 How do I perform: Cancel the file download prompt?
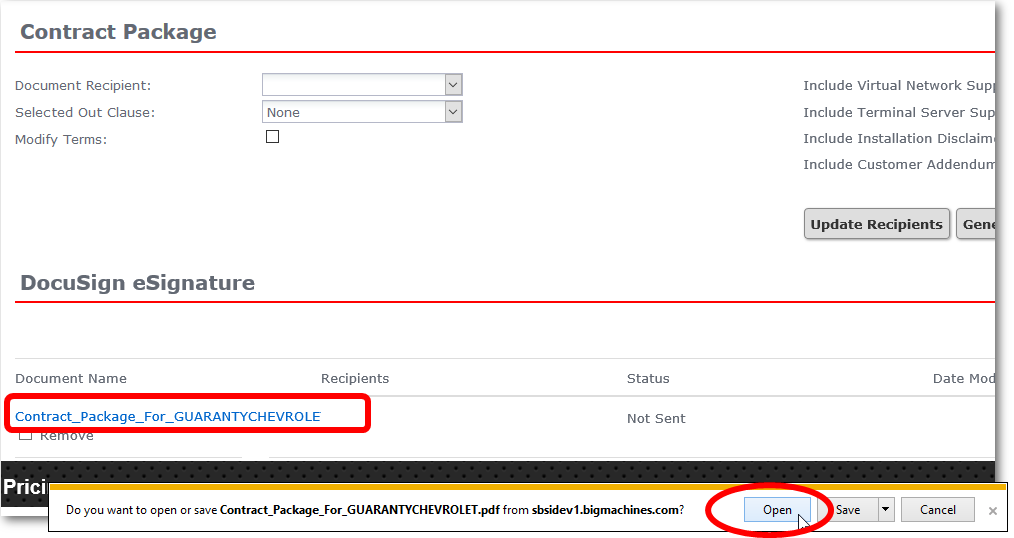coord(938,510)
